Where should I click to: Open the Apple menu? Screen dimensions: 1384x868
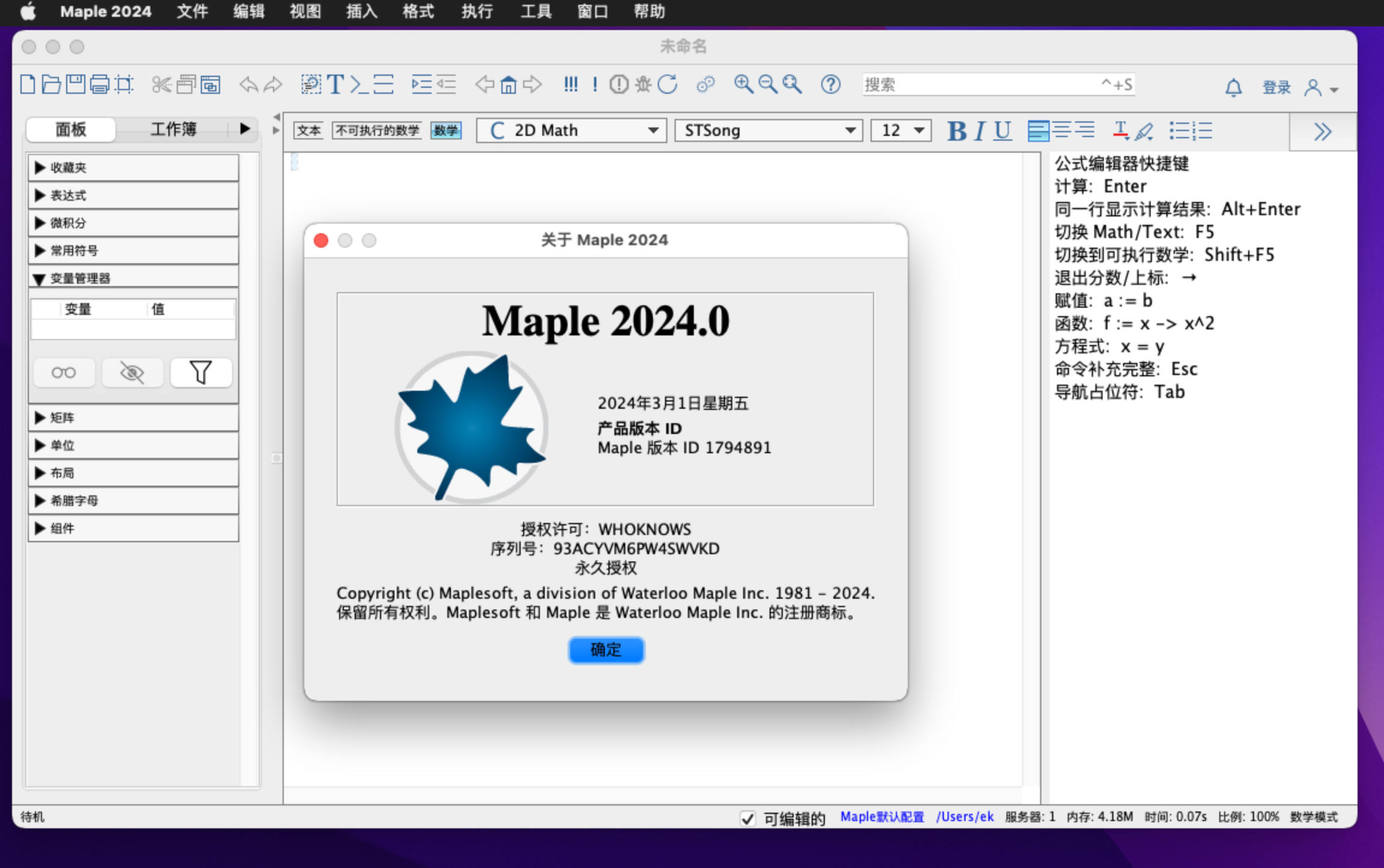click(28, 11)
